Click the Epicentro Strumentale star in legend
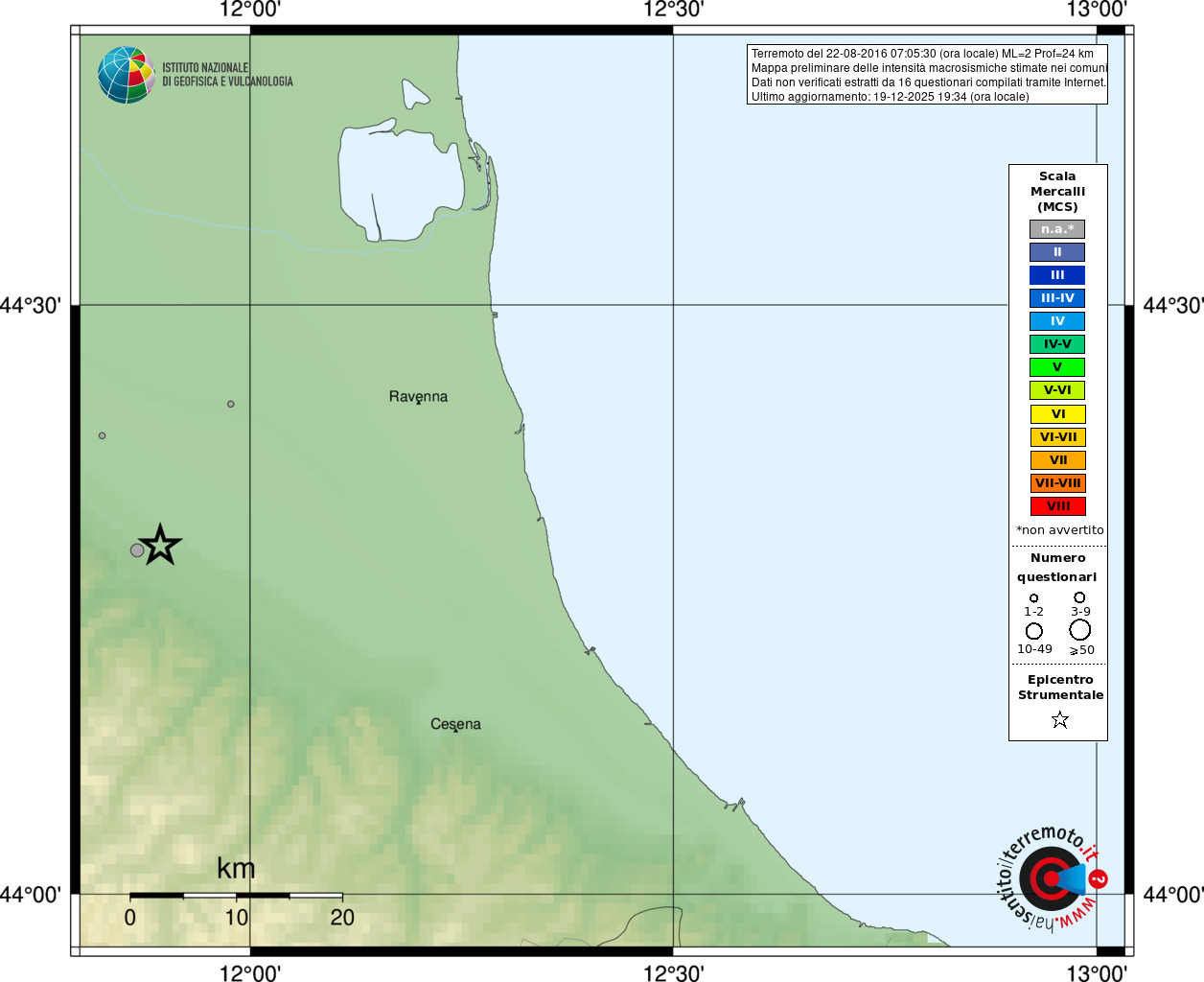Screen dimensions: 1204x982 (1059, 719)
